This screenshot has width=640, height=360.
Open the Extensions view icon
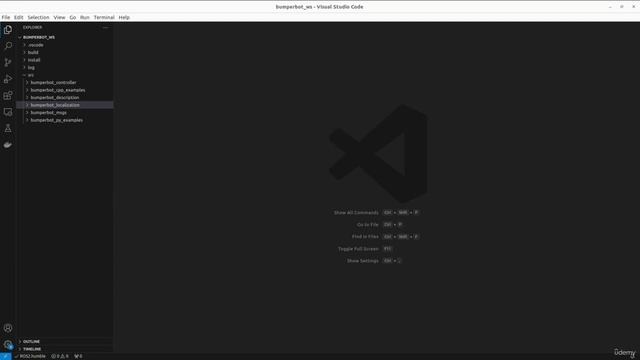[8, 96]
